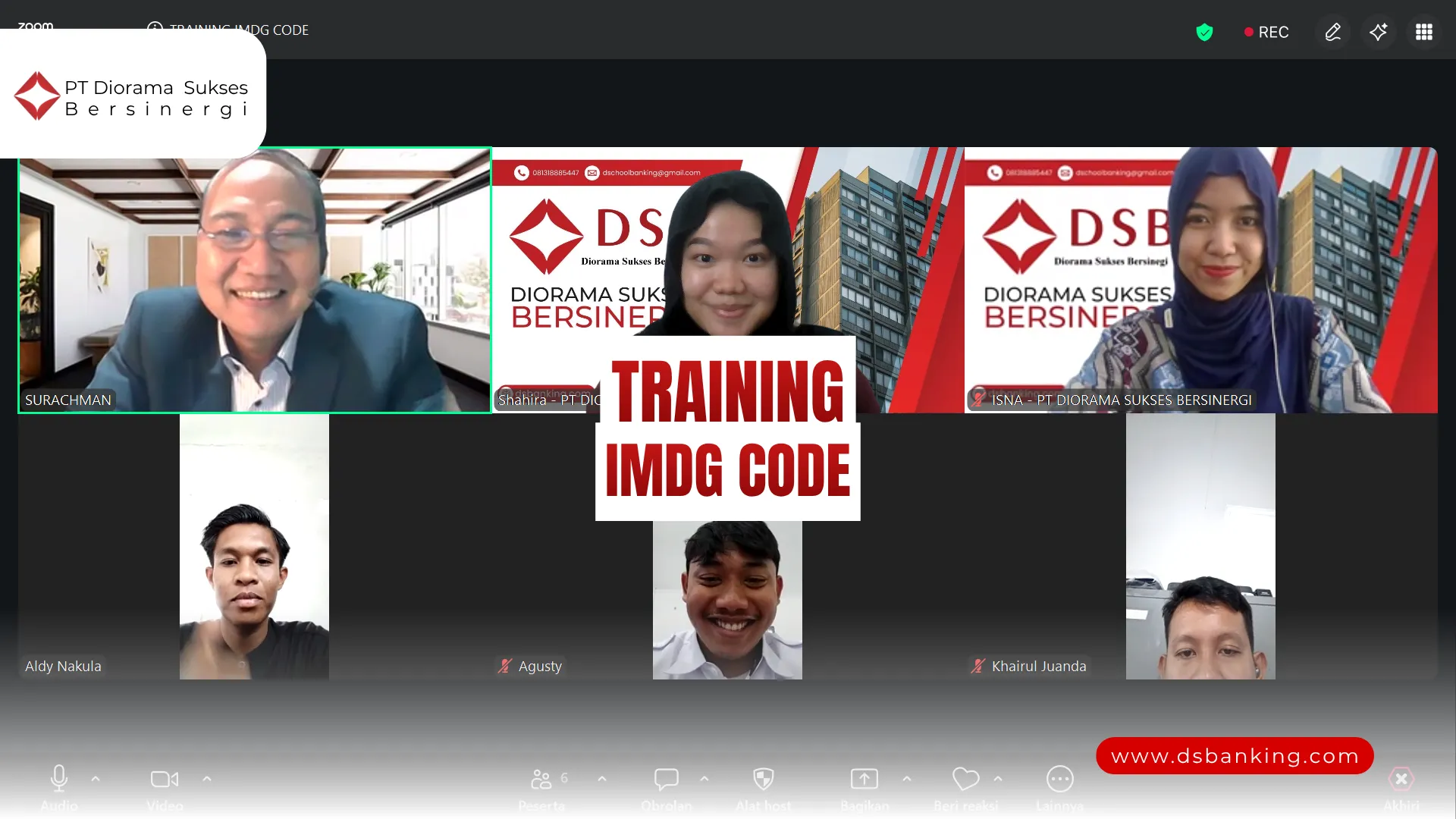Expand the Peserta options chevron
The width and height of the screenshot is (1456, 819).
click(x=602, y=779)
